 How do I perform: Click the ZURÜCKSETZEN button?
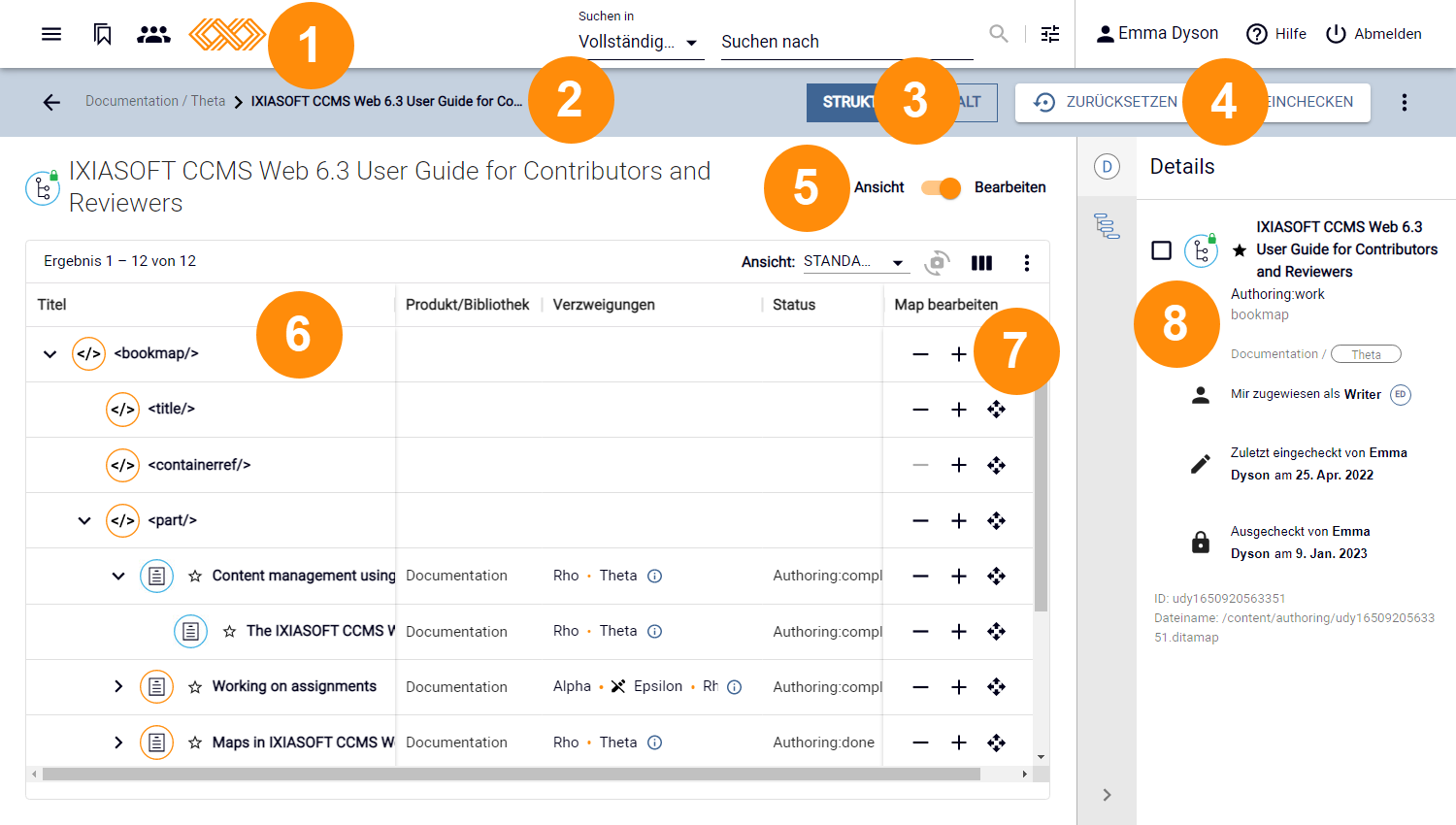click(1105, 102)
